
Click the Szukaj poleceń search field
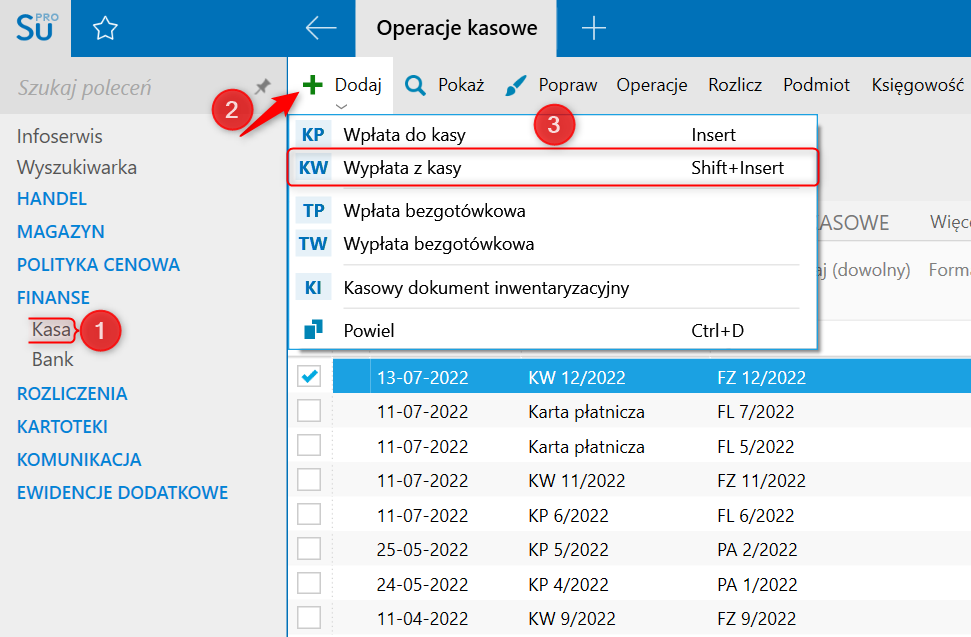pos(120,88)
